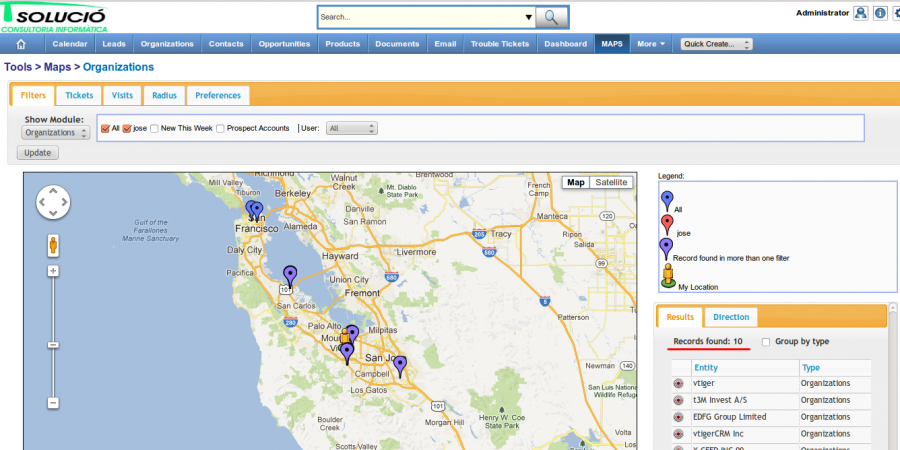
Task: Open the user profile icon beside Administrator
Action: click(x=861, y=13)
